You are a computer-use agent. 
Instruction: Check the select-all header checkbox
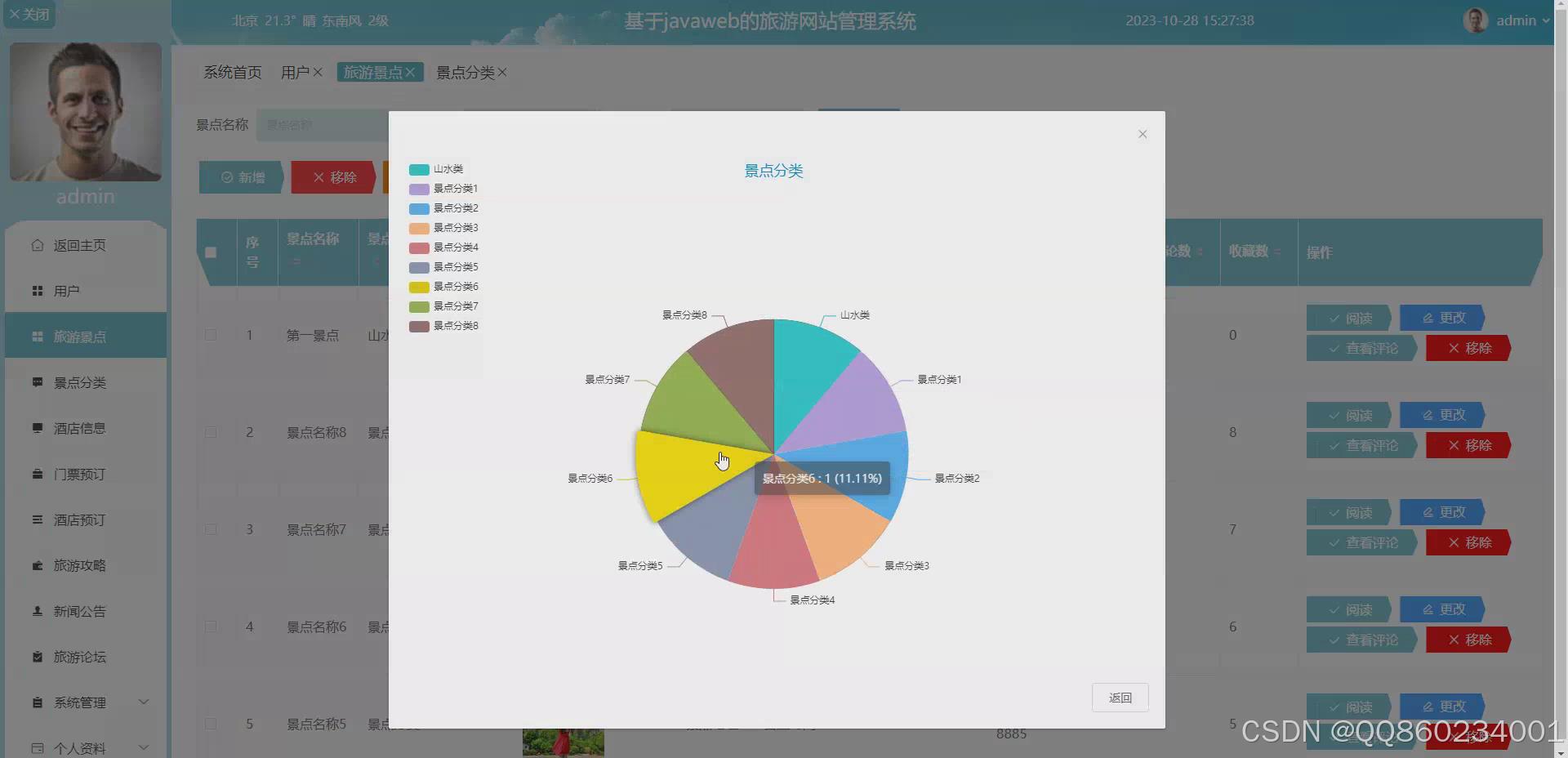[211, 252]
